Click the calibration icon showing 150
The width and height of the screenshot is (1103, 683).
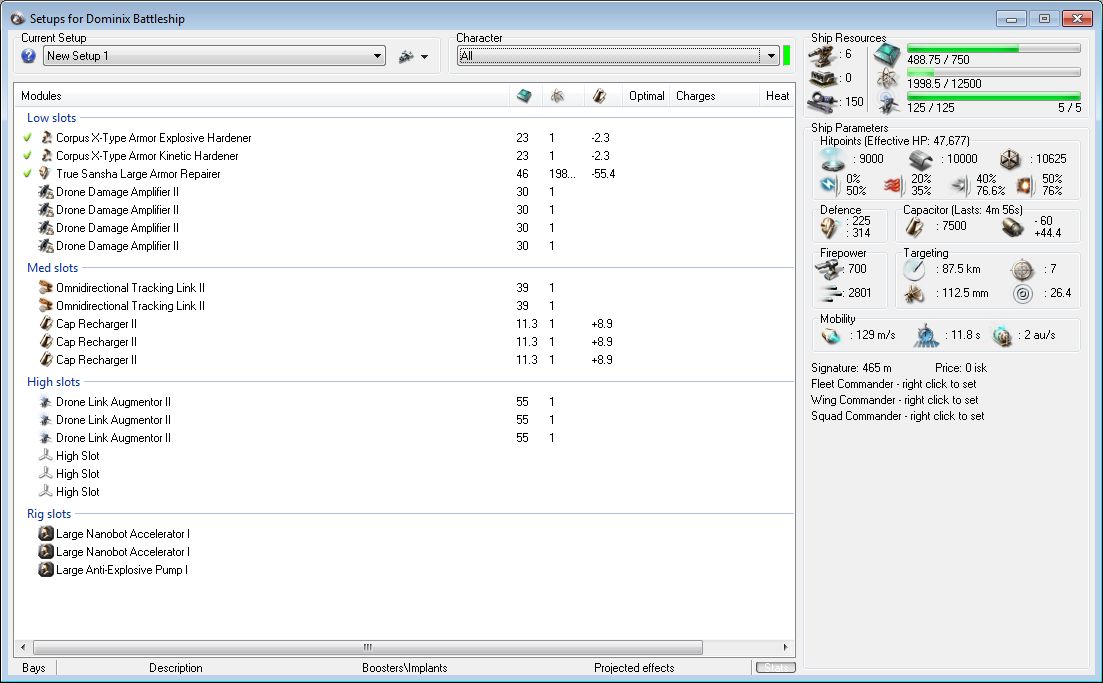(x=822, y=102)
